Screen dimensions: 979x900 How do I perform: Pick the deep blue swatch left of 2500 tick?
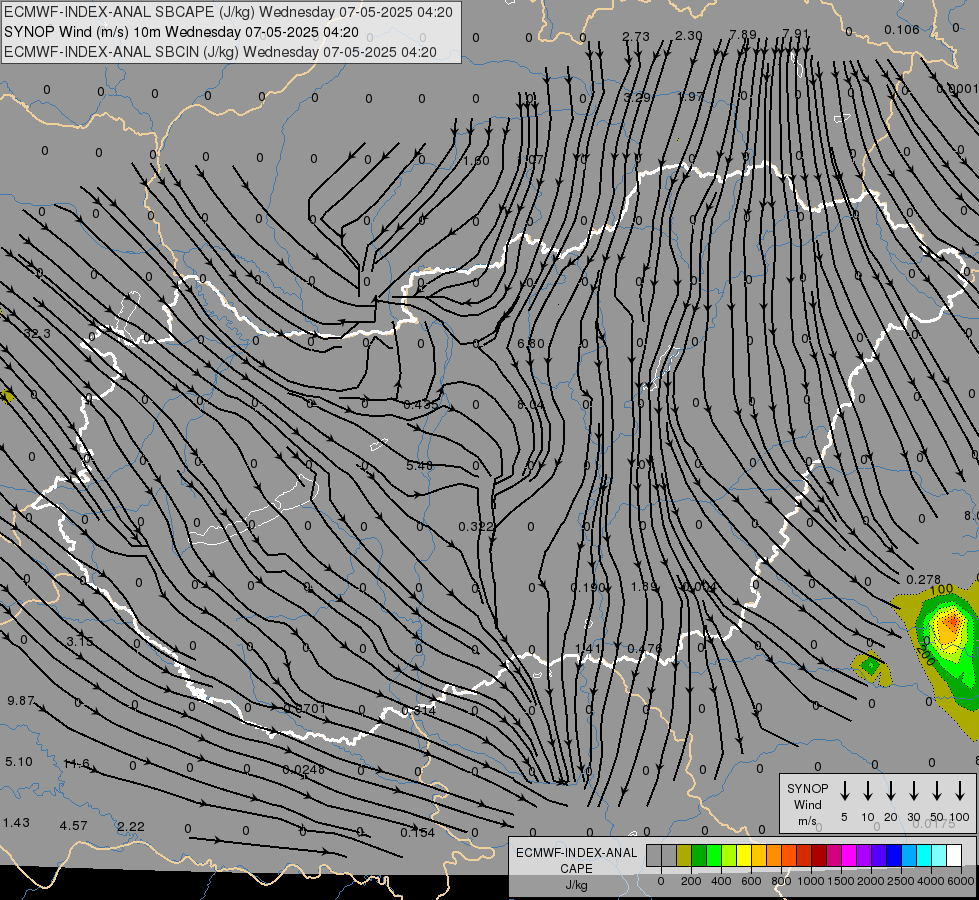click(893, 855)
